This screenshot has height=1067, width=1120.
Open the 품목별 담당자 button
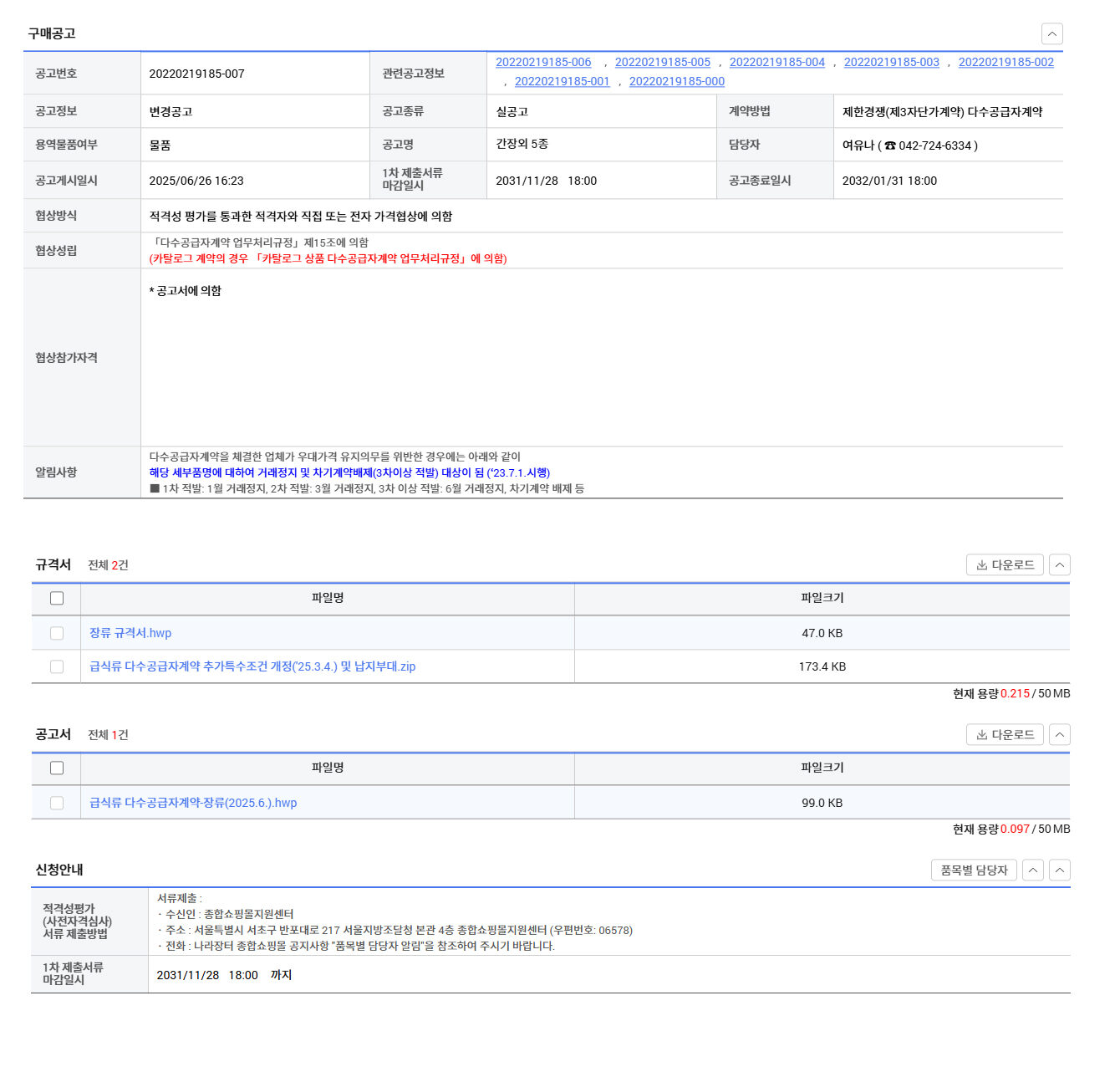click(x=973, y=870)
